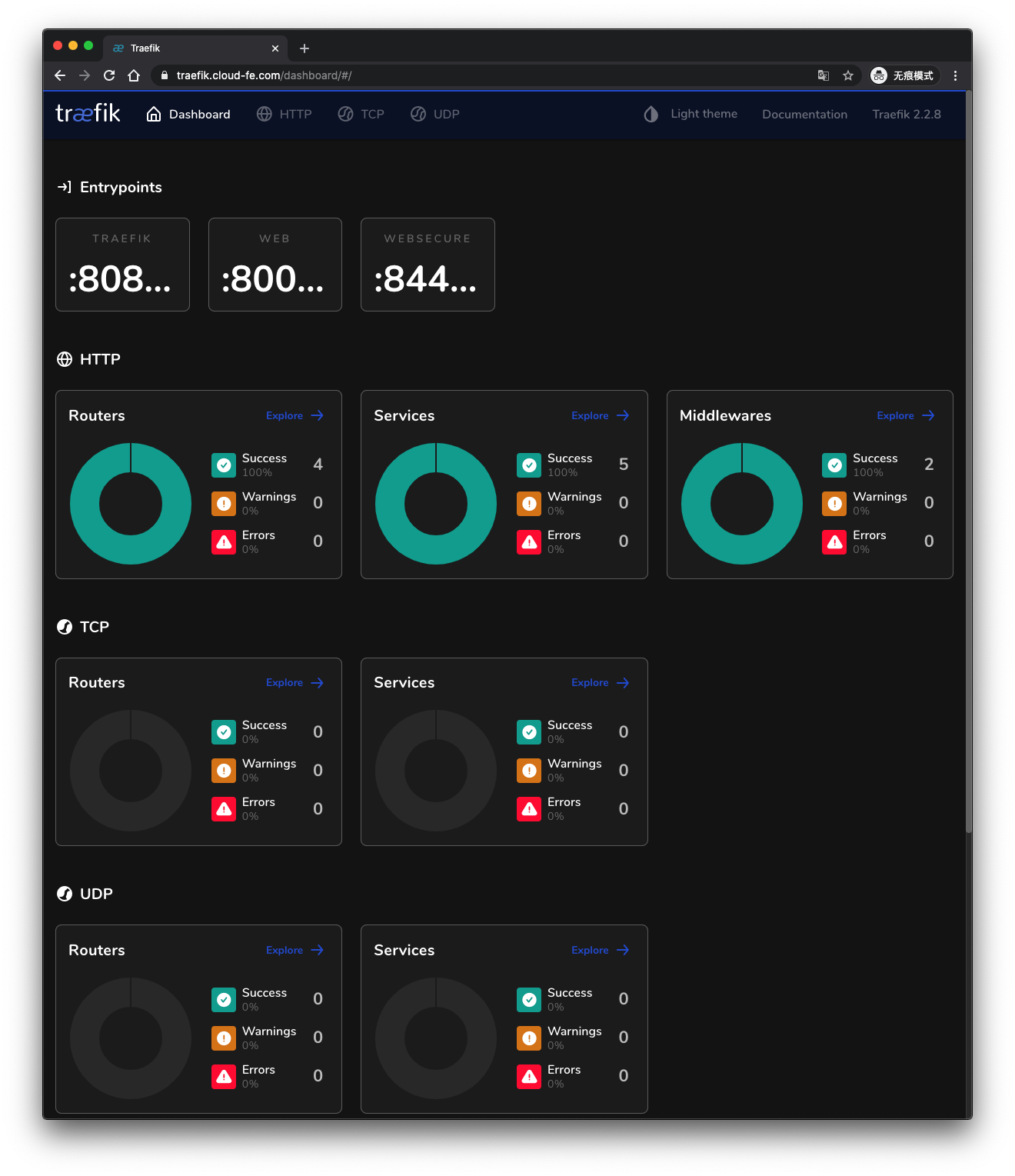
Task: Click Middlewares Warnings icon
Action: (834, 503)
